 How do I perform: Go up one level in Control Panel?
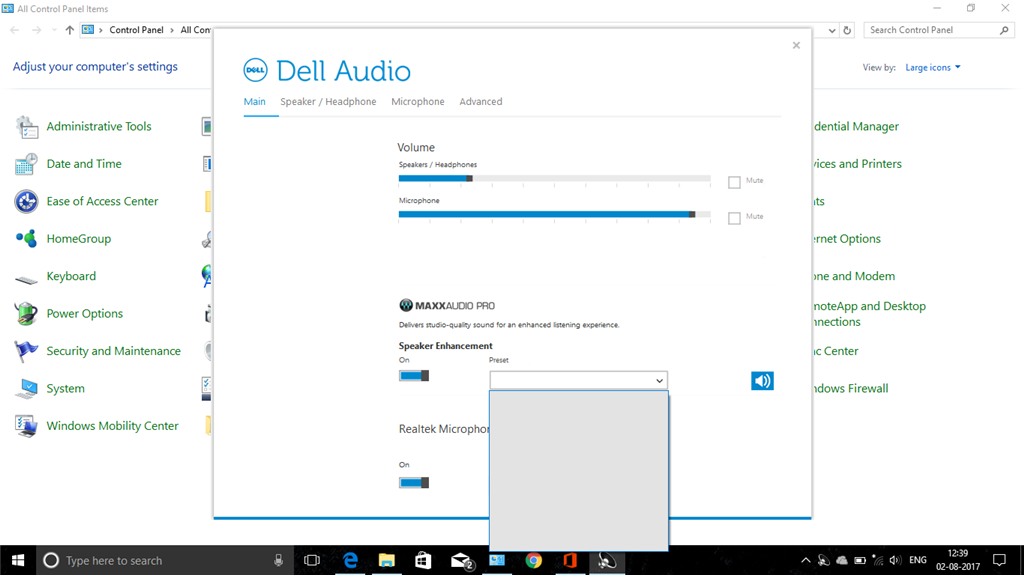(69, 30)
